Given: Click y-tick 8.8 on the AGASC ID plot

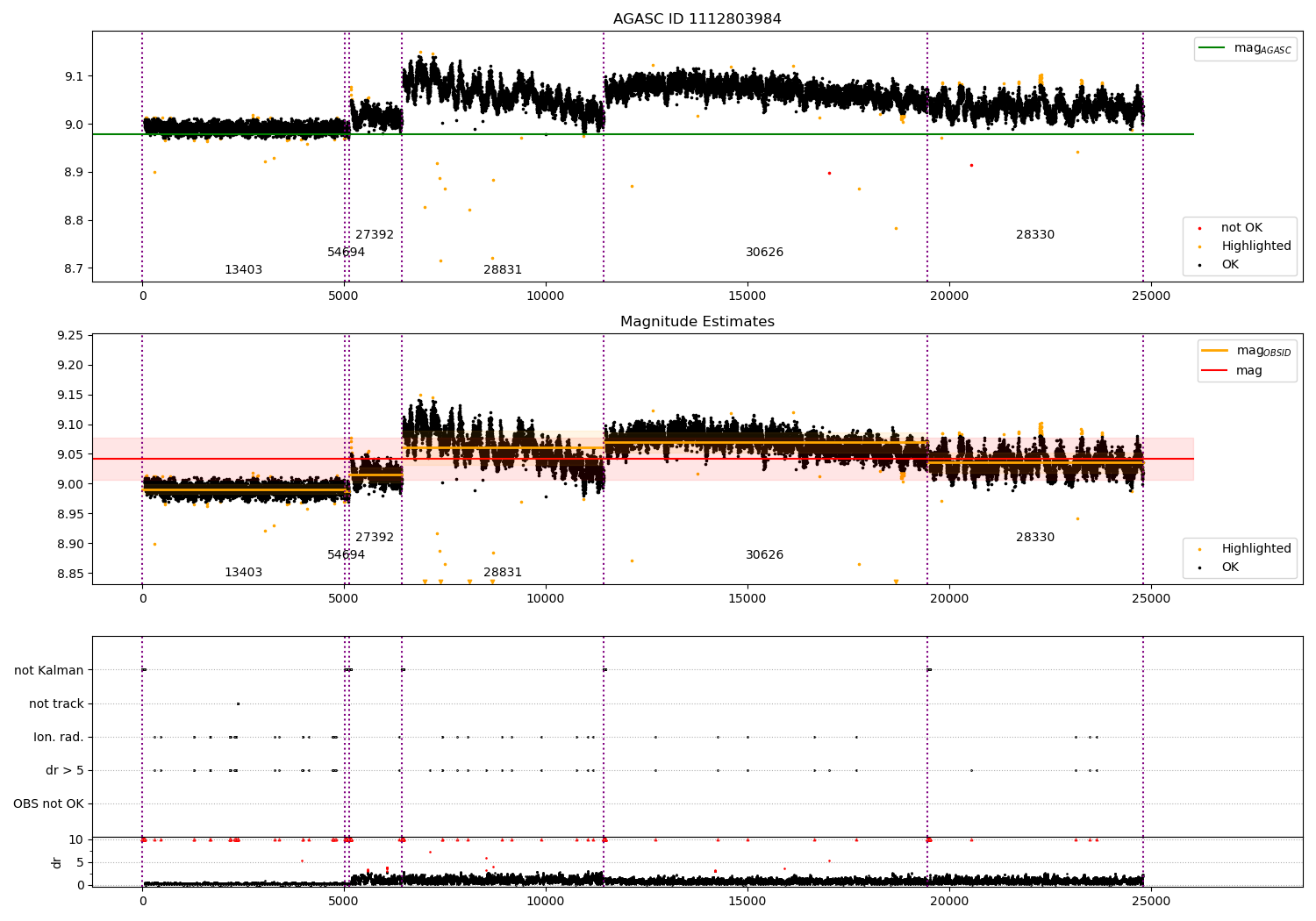Looking at the screenshot, I should tap(74, 221).
